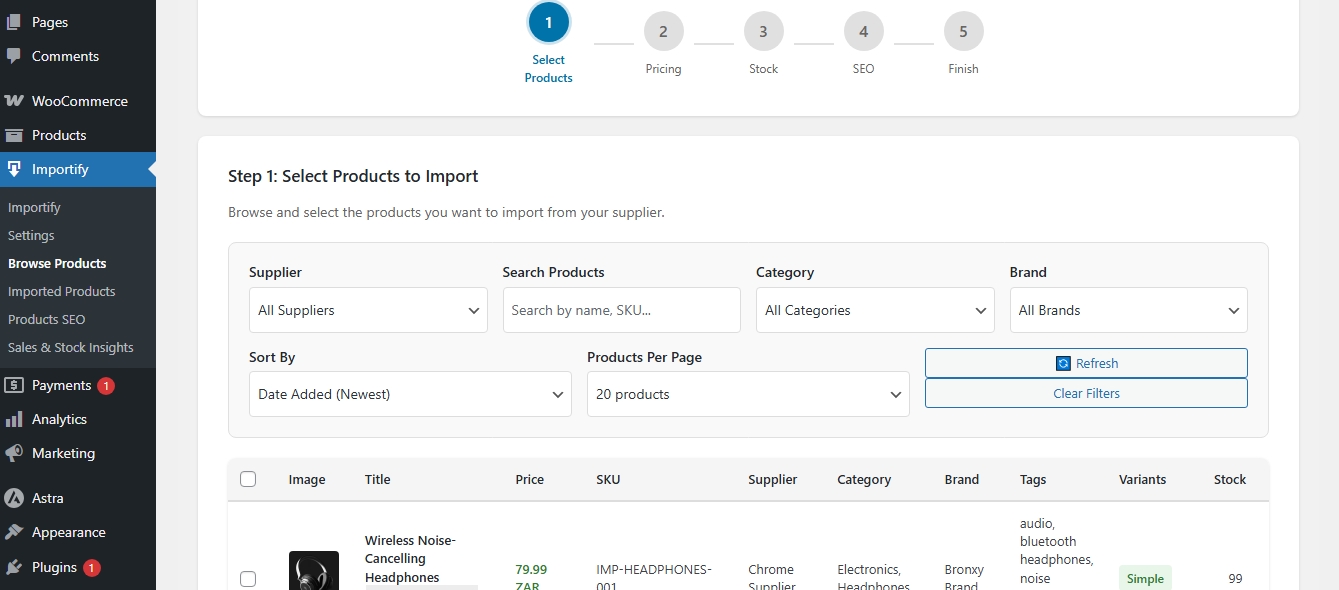Click the Search Products input field
Image resolution: width=1339 pixels, height=590 pixels.
tap(621, 310)
